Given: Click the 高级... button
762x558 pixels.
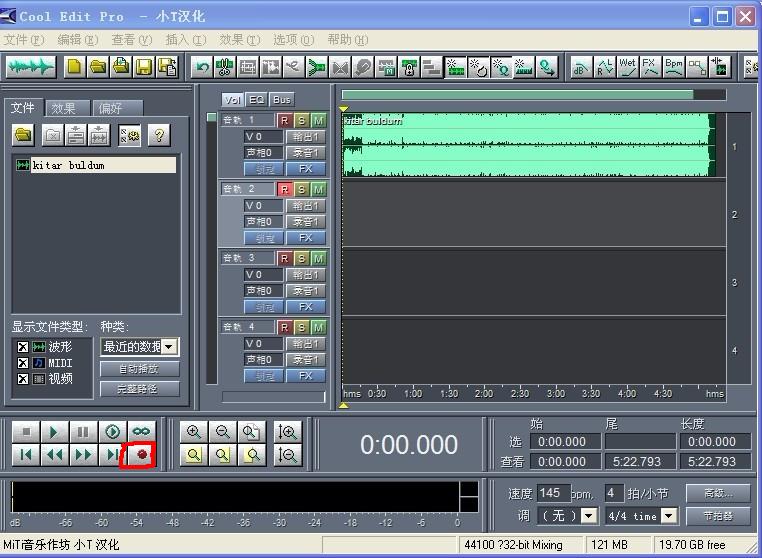Looking at the screenshot, I should pos(718,493).
